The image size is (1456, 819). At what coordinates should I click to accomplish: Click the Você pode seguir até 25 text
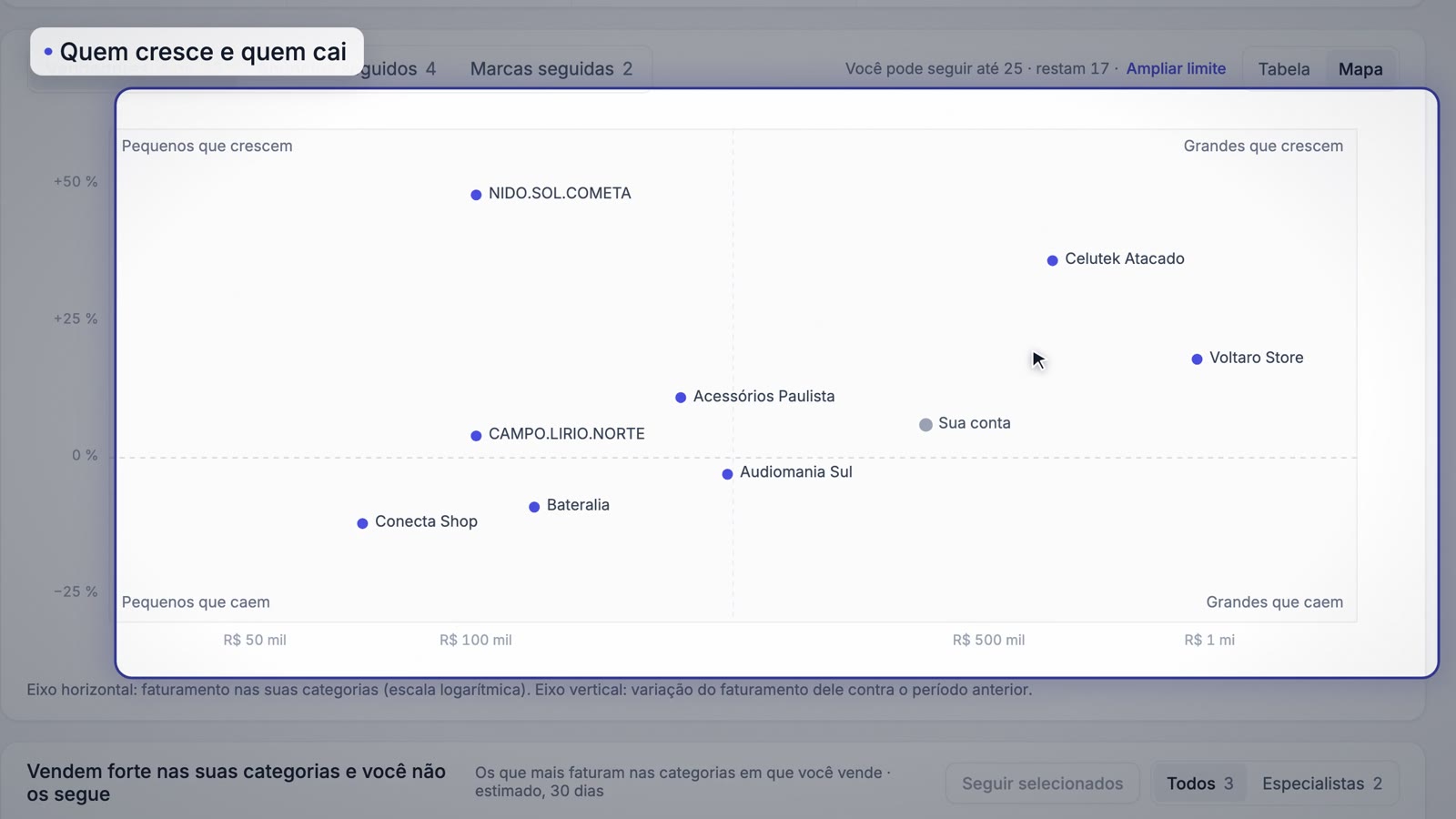(934, 68)
